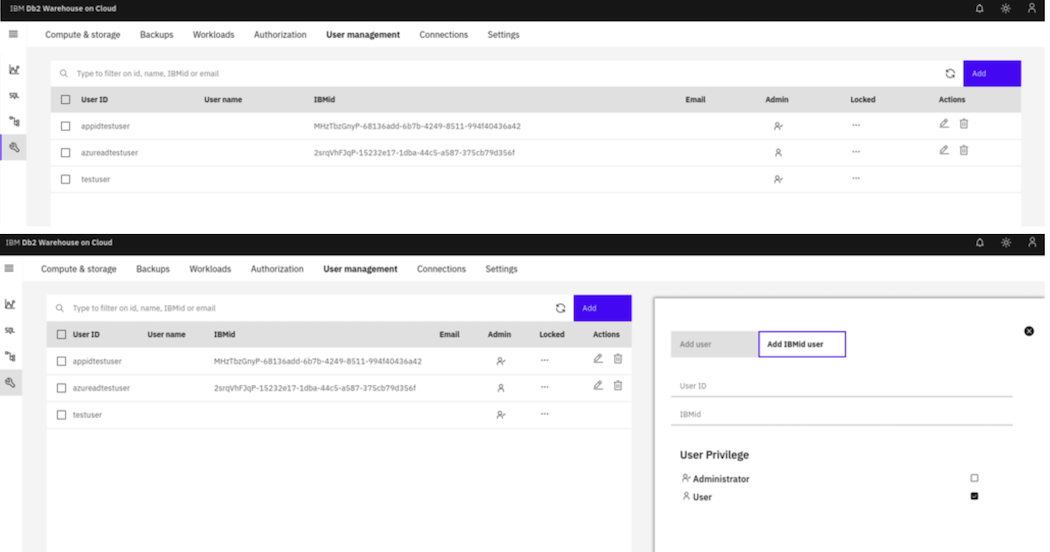Click testuser locked dots in lower view

(x=544, y=414)
